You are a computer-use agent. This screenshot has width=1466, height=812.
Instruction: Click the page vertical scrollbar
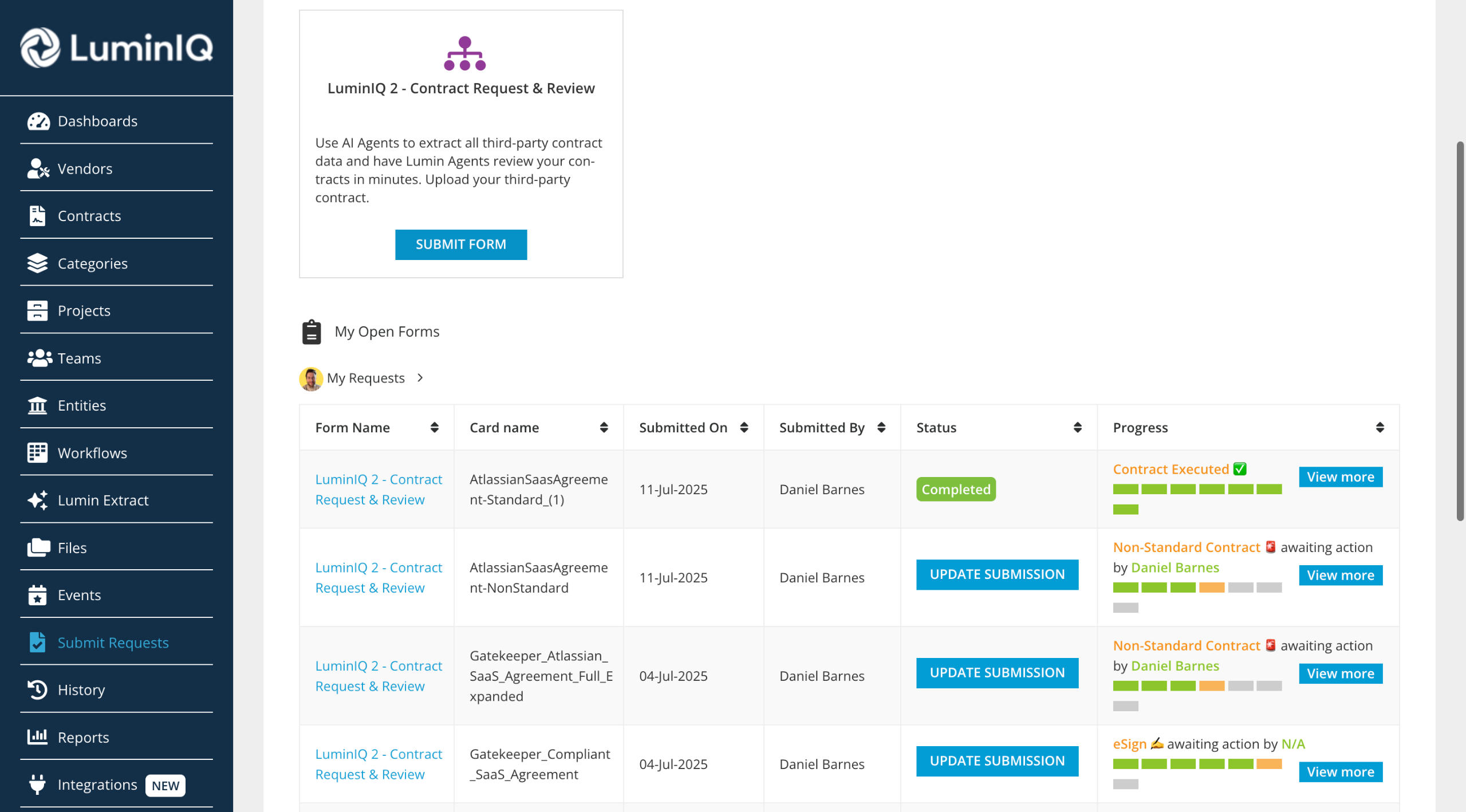(1460, 332)
